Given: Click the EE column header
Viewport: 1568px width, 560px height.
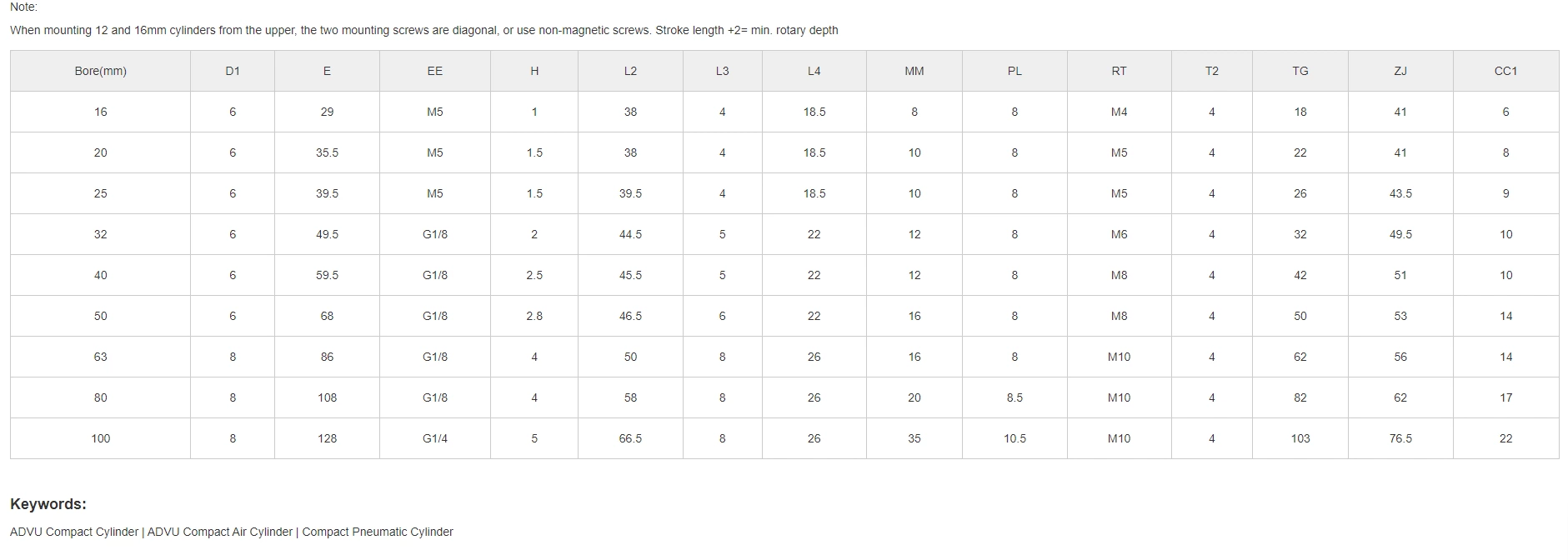Looking at the screenshot, I should 434,71.
